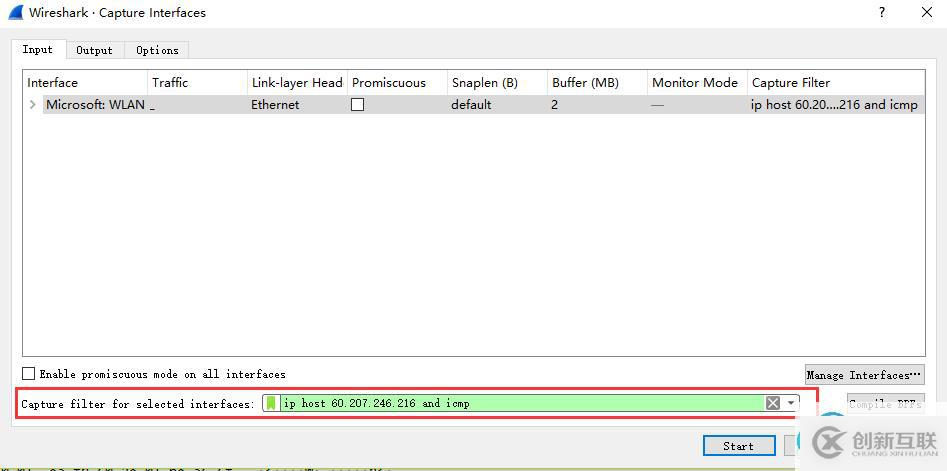The width and height of the screenshot is (947, 471).
Task: Clear the capture filter with the X icon
Action: tap(772, 403)
